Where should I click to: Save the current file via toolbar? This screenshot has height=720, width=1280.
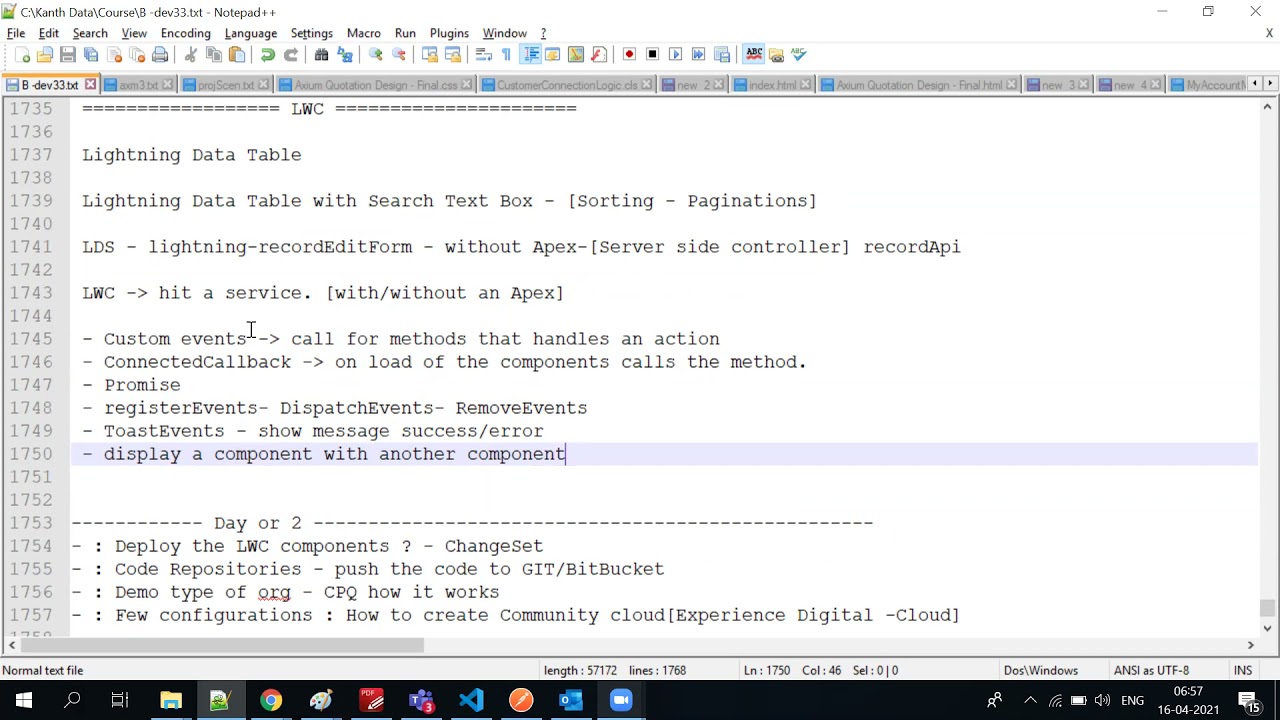tap(68, 55)
